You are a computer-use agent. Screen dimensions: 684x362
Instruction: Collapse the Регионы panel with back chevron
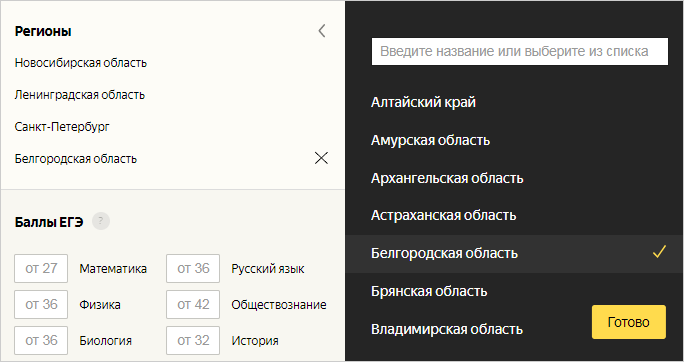tap(322, 31)
